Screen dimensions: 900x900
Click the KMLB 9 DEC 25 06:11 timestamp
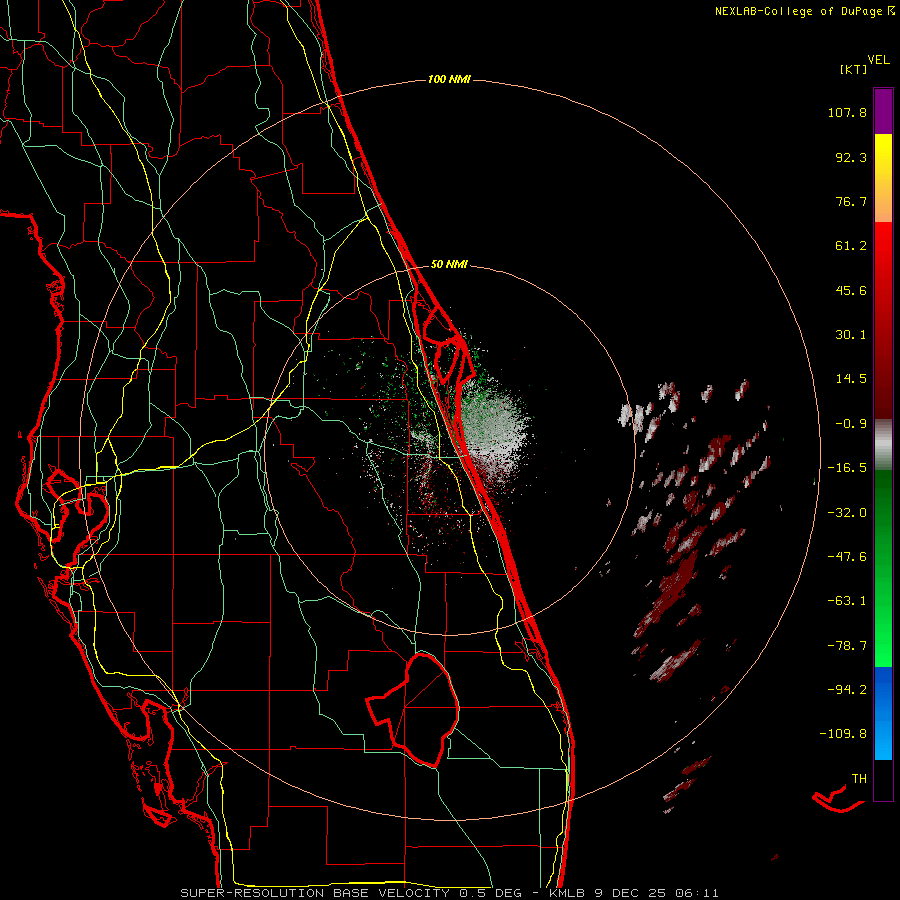click(634, 893)
